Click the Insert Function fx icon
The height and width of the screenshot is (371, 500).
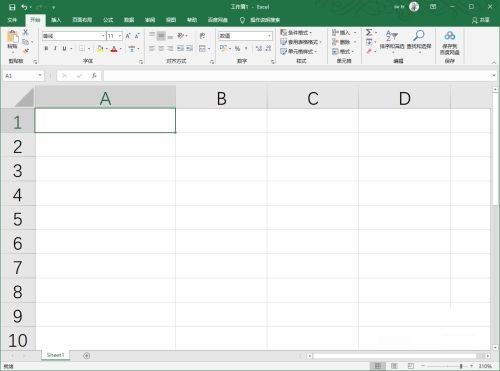coord(94,76)
